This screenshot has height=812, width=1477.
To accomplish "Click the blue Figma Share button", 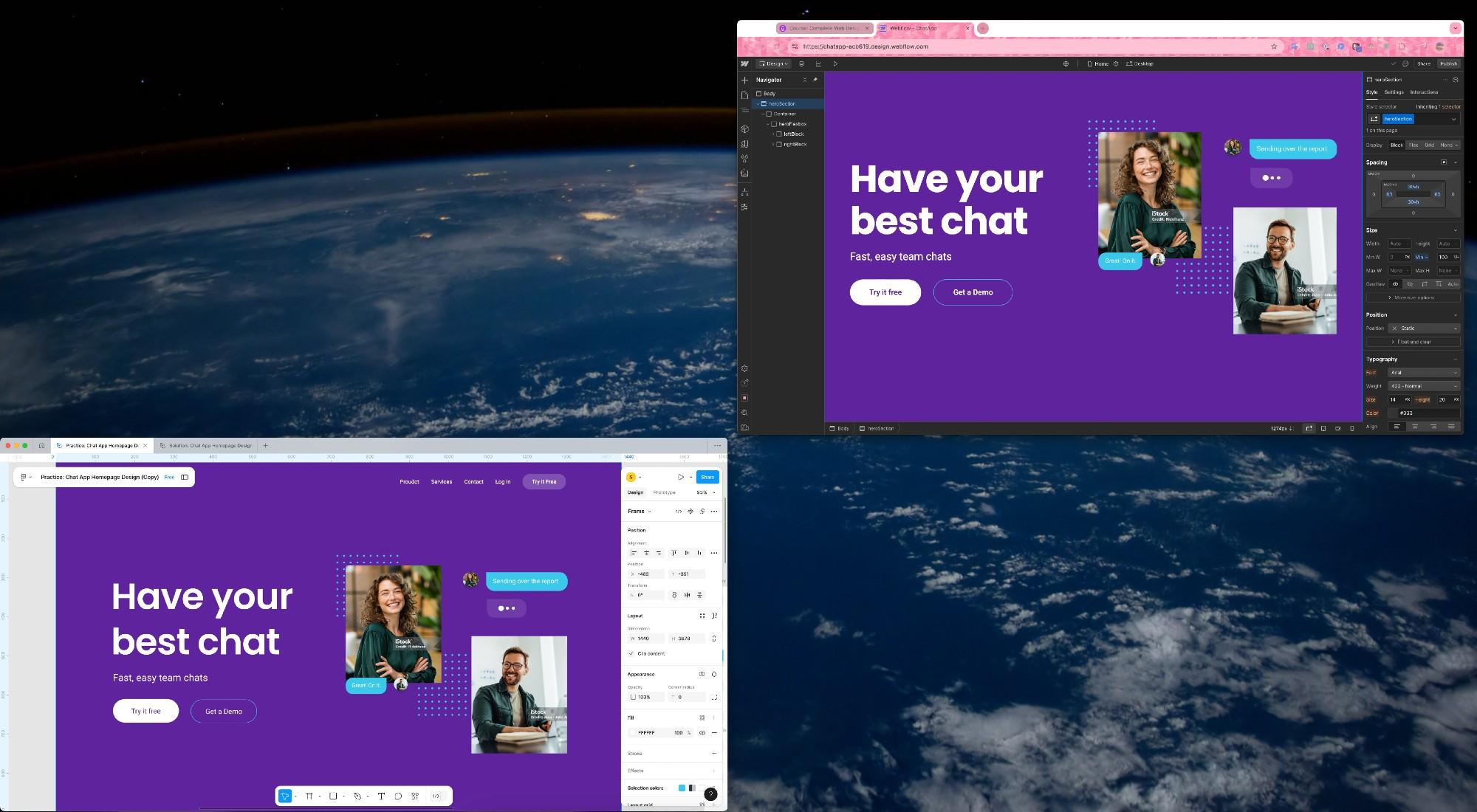I will pyautogui.click(x=707, y=477).
